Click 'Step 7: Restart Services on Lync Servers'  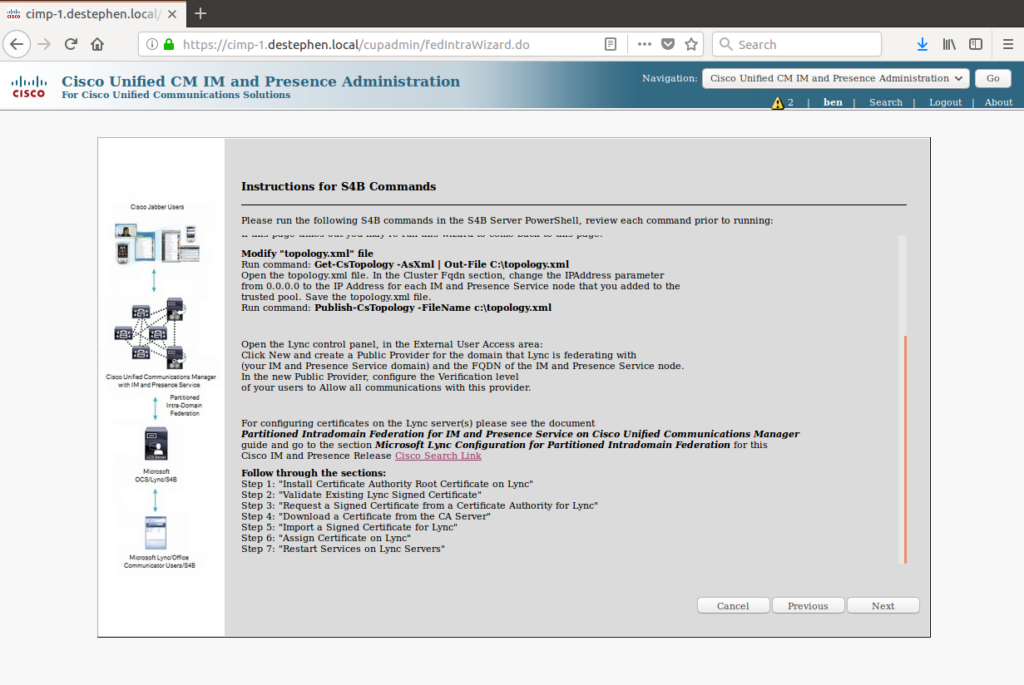coord(343,549)
